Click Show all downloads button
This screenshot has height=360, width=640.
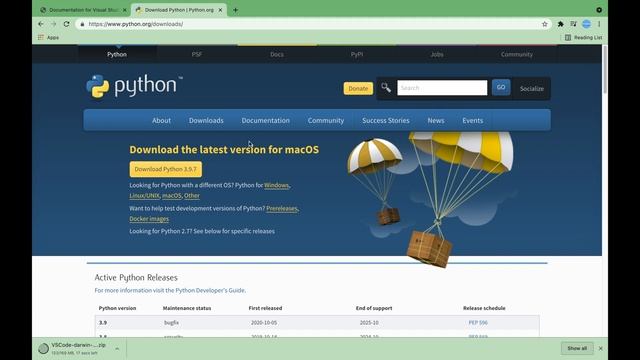577,348
